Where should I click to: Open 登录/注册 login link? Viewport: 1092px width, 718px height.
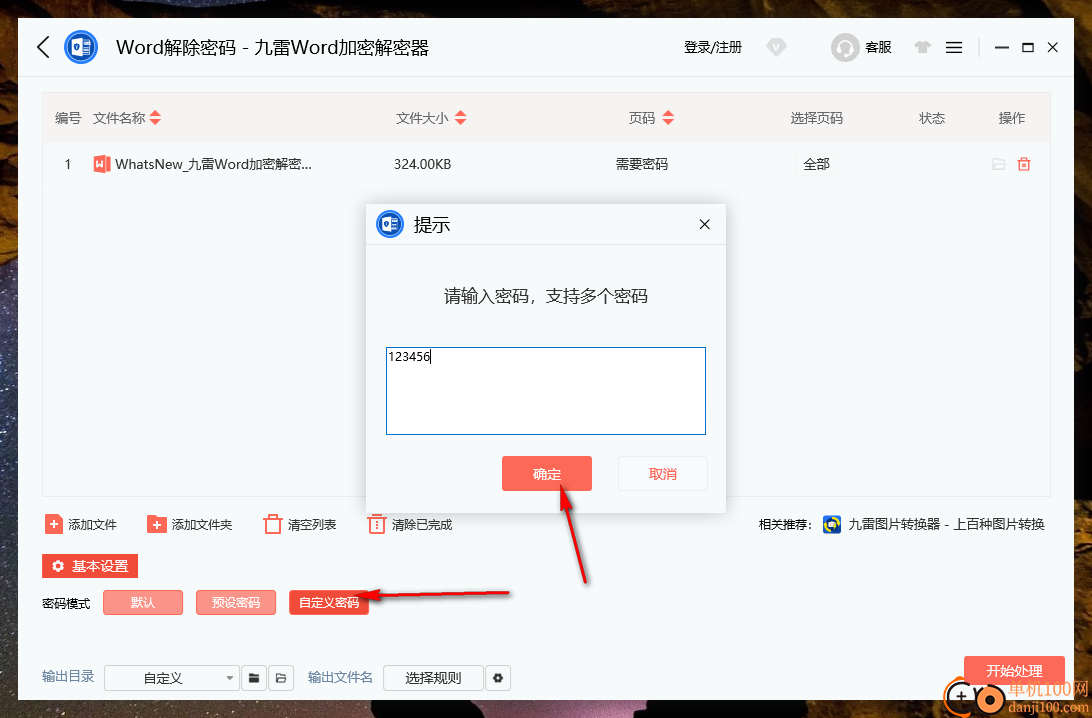(x=712, y=47)
